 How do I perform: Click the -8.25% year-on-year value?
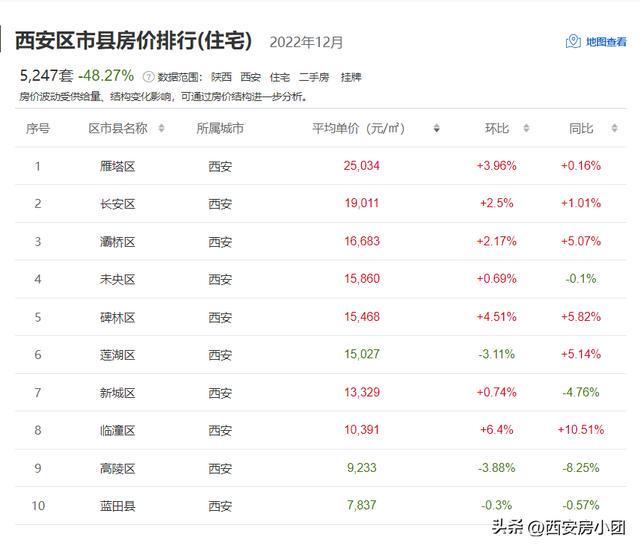click(581, 468)
